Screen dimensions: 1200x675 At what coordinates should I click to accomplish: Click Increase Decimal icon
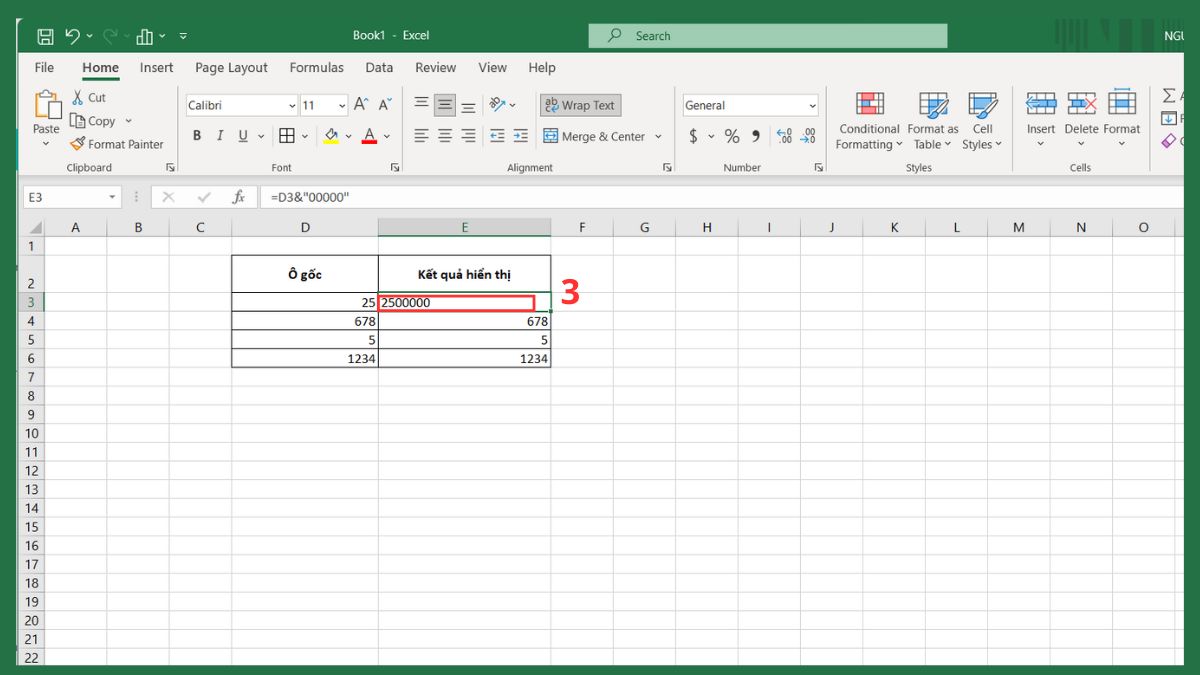pos(783,136)
